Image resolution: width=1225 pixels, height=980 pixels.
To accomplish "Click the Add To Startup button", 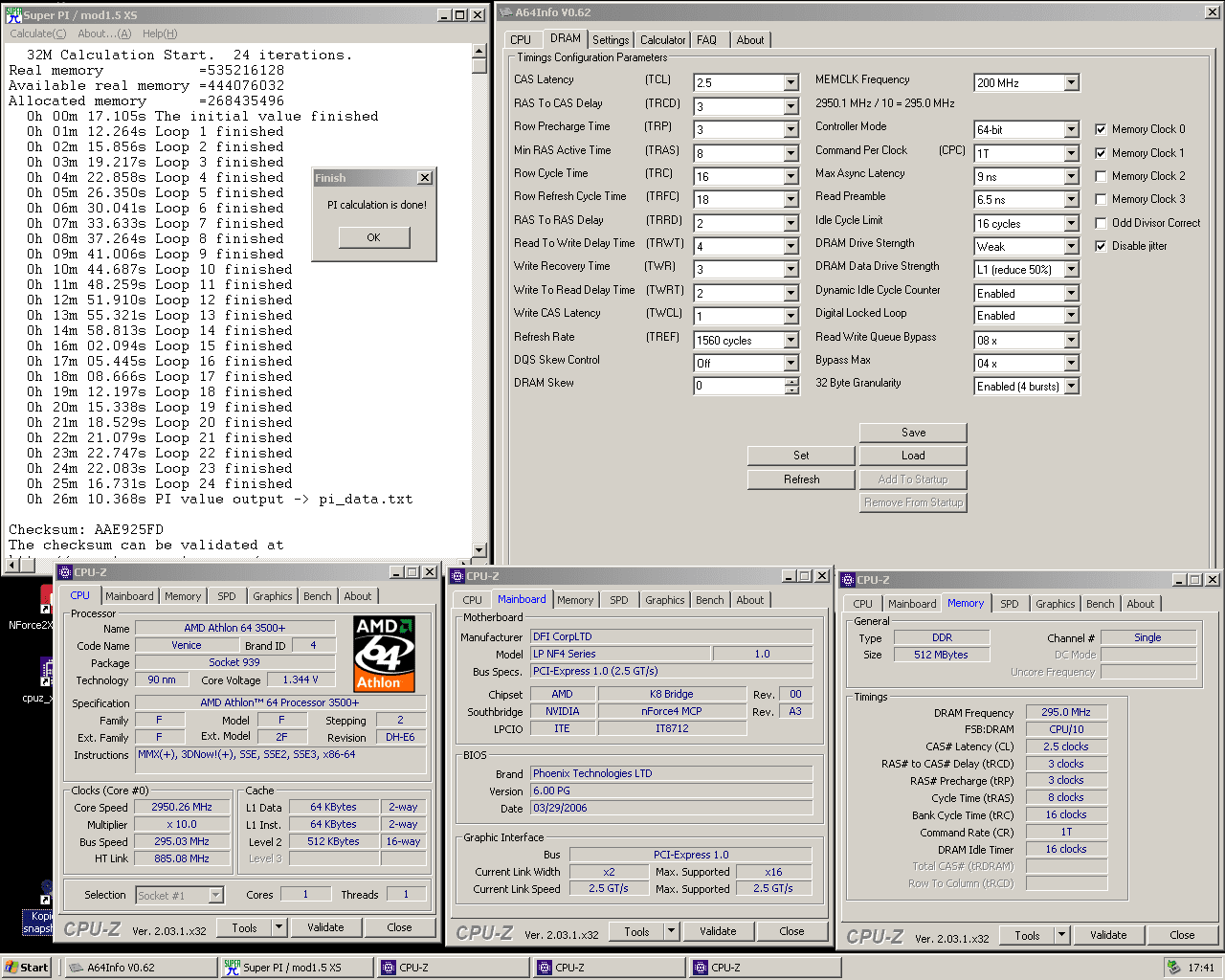I will click(913, 479).
